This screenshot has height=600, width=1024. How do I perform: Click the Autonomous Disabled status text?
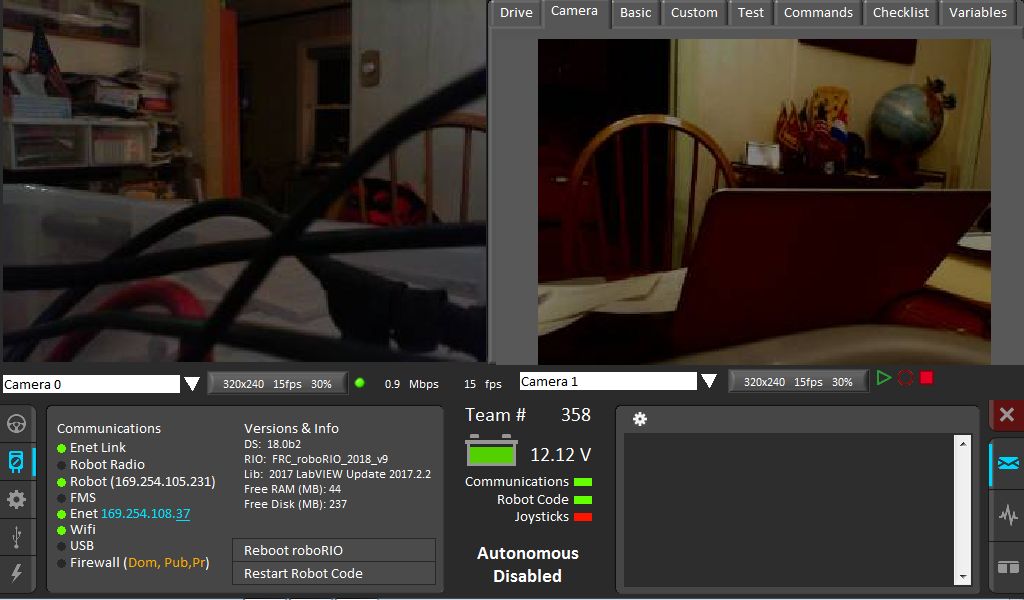click(x=528, y=565)
